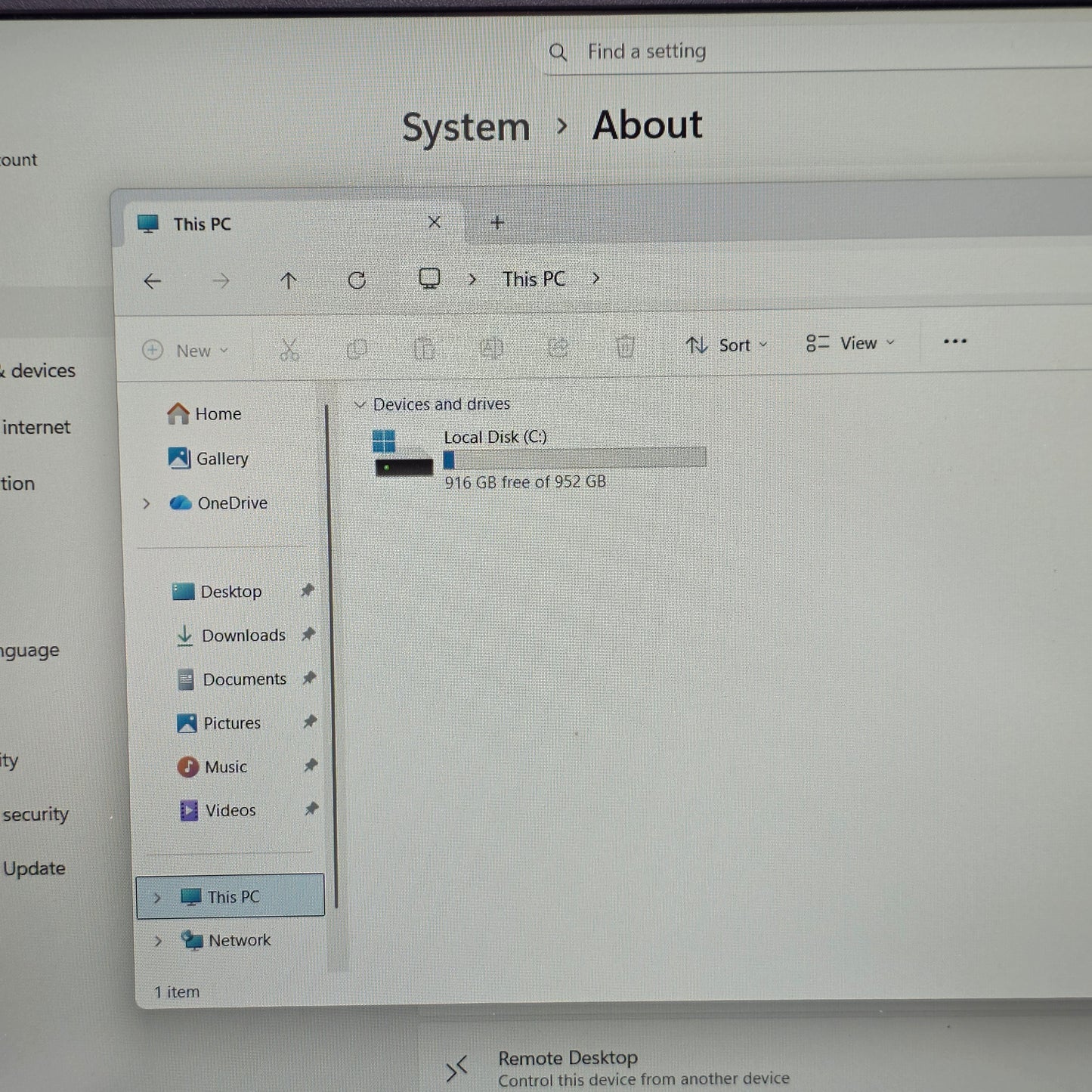The width and height of the screenshot is (1092, 1092).
Task: Go up one folder level
Action: 288,281
